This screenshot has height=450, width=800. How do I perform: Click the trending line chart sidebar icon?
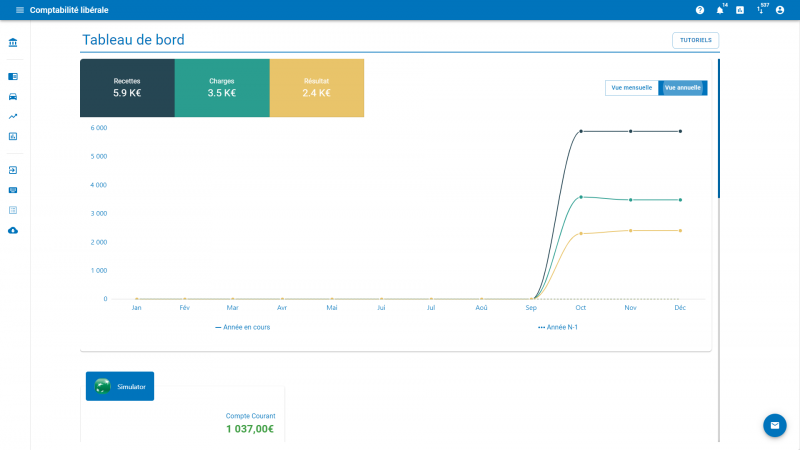pos(13,116)
